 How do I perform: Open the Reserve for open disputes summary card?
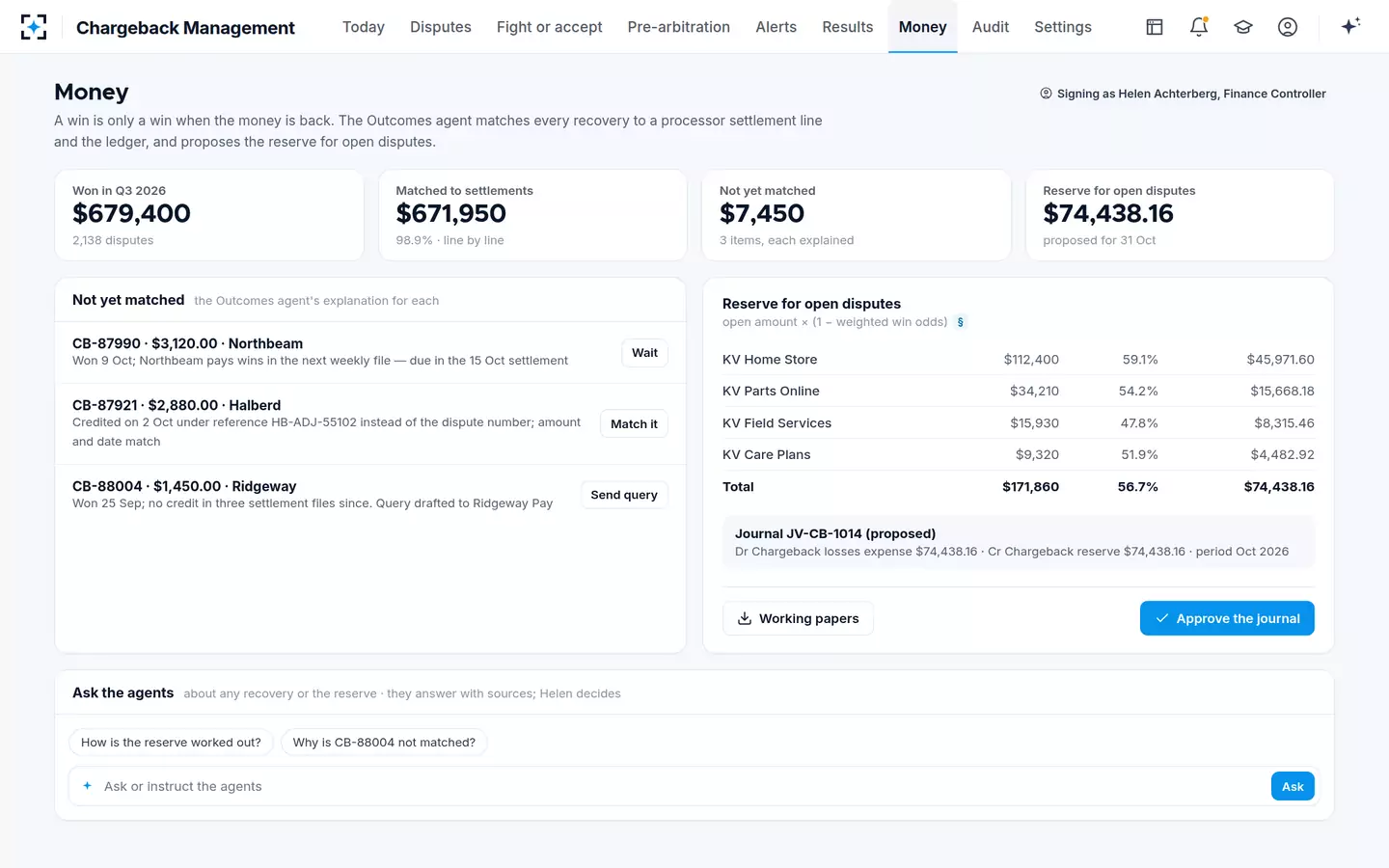(x=1180, y=215)
